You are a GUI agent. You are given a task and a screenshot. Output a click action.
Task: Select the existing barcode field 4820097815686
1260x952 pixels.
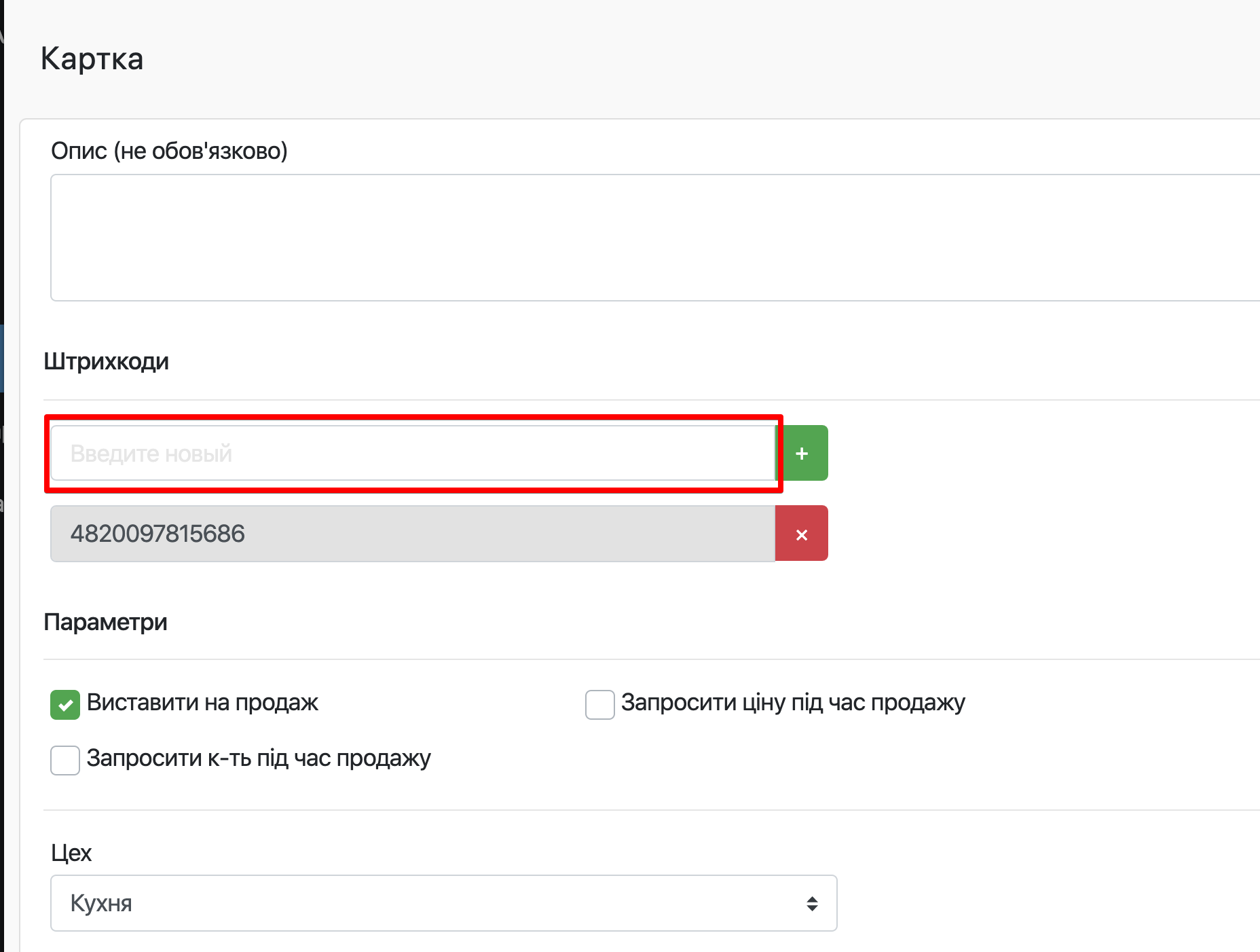coord(411,534)
